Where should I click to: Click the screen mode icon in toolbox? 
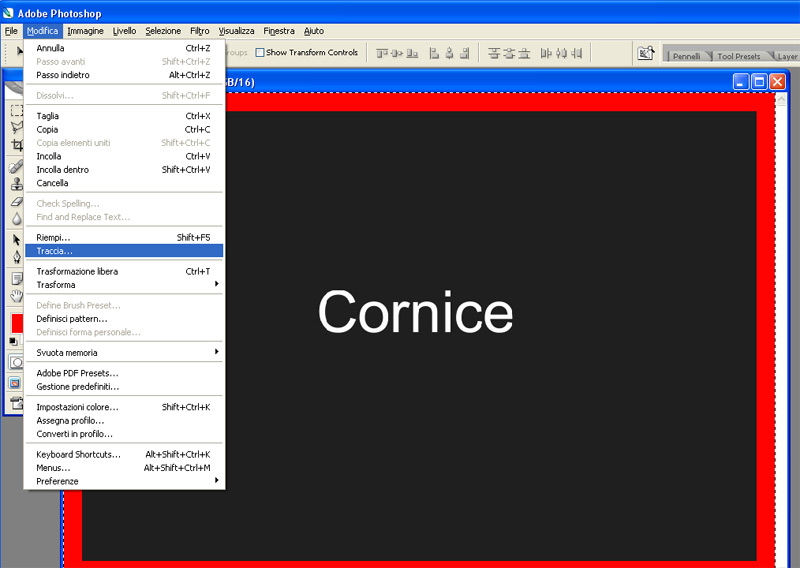(15, 383)
